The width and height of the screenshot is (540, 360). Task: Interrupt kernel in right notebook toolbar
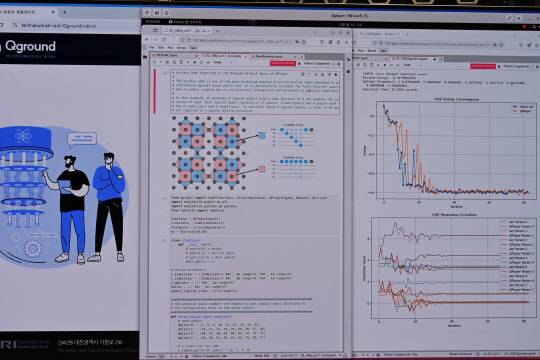click(x=385, y=65)
